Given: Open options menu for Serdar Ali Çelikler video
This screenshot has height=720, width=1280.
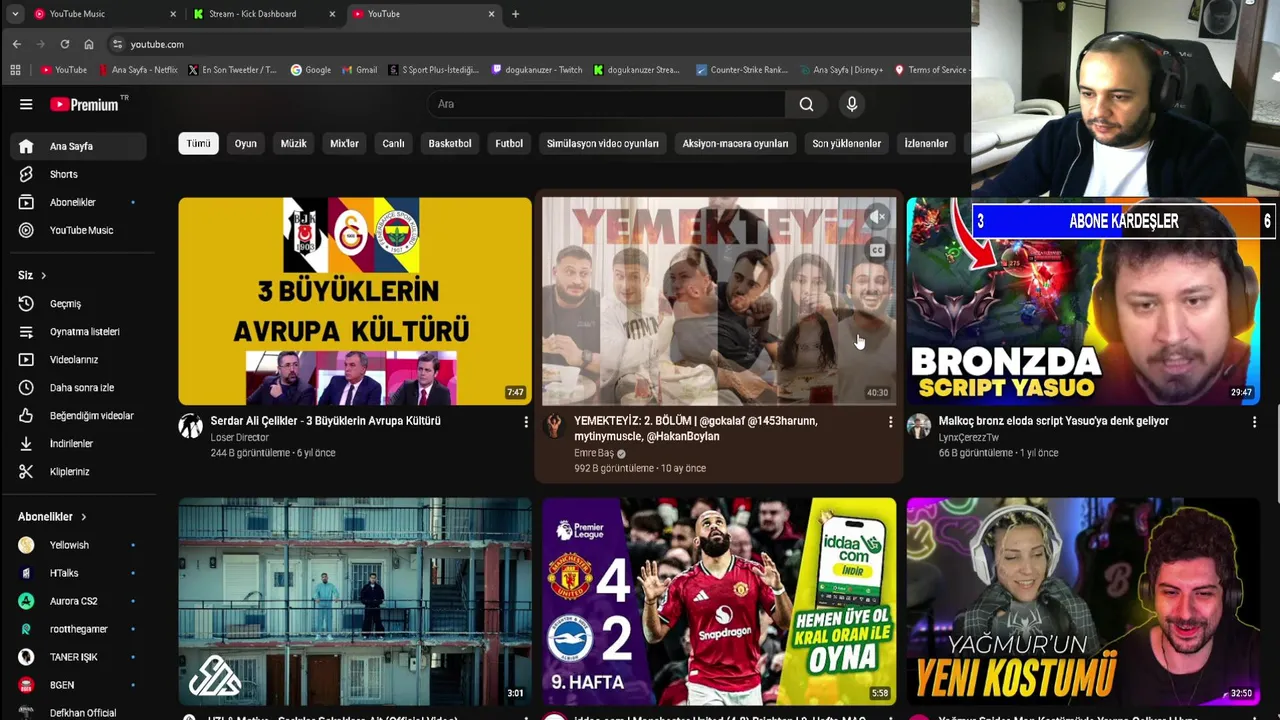Looking at the screenshot, I should (x=526, y=422).
